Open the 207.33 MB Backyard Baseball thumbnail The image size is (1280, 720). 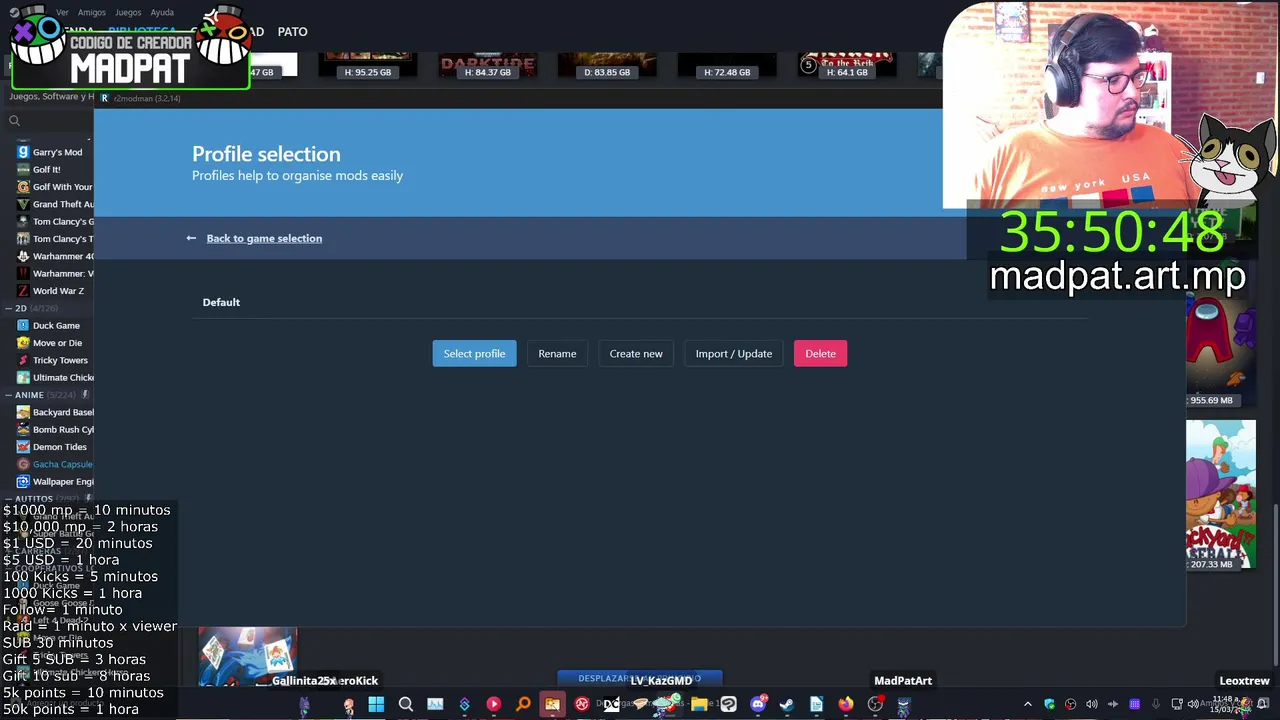click(1221, 495)
